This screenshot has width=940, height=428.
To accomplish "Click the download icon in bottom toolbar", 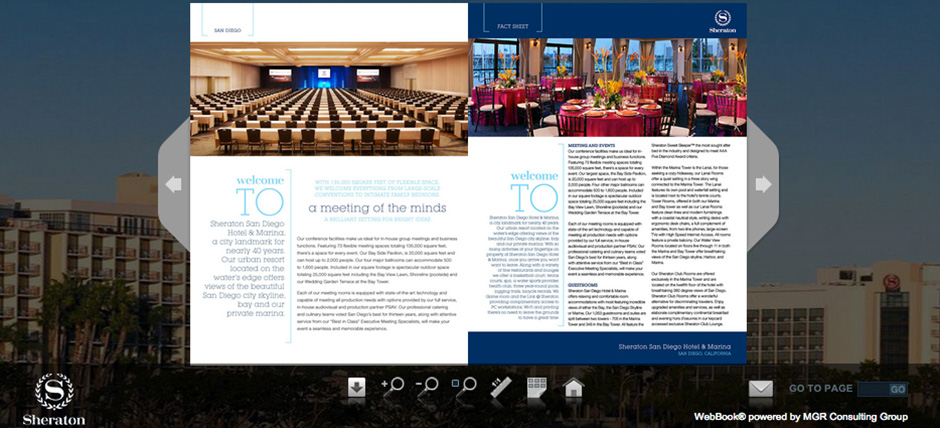I will pos(357,388).
